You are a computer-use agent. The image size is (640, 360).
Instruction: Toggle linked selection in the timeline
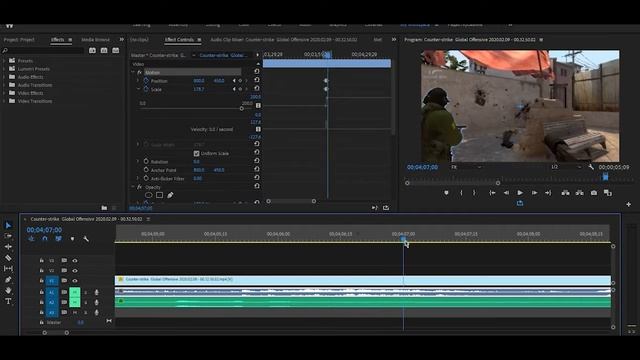(x=58, y=239)
